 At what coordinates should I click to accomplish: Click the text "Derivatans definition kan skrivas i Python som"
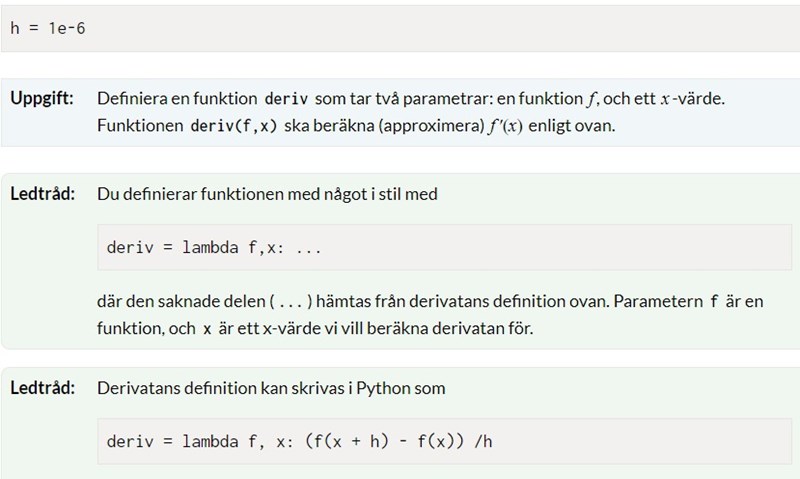click(271, 387)
